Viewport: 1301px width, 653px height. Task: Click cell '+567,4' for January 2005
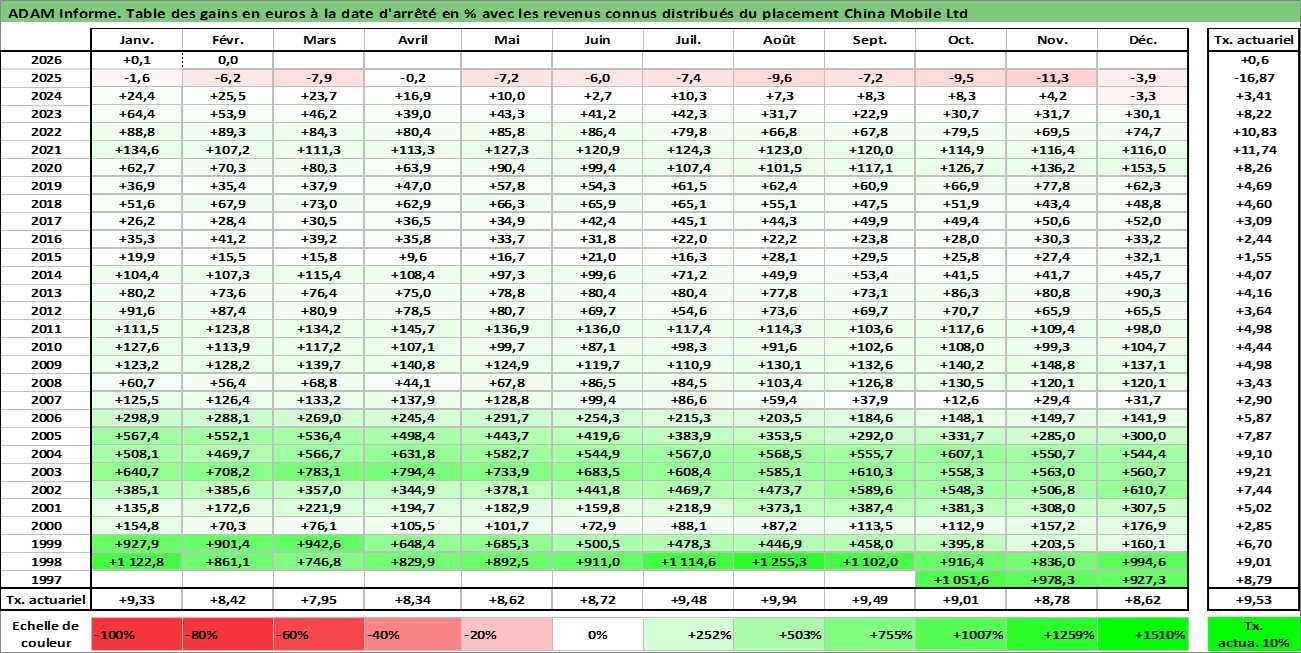(x=136, y=436)
